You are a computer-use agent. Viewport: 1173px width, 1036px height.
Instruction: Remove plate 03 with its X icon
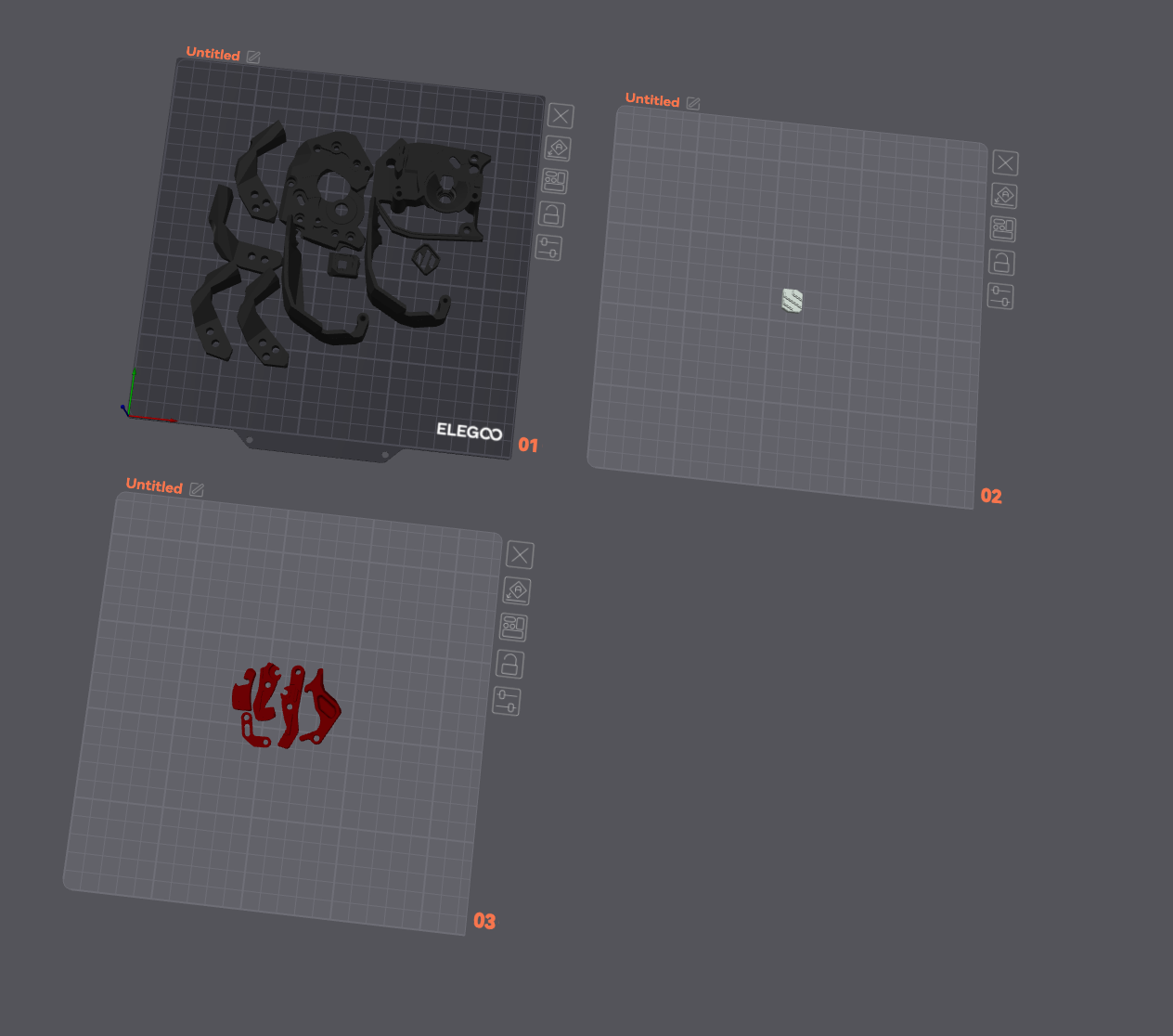(x=520, y=555)
